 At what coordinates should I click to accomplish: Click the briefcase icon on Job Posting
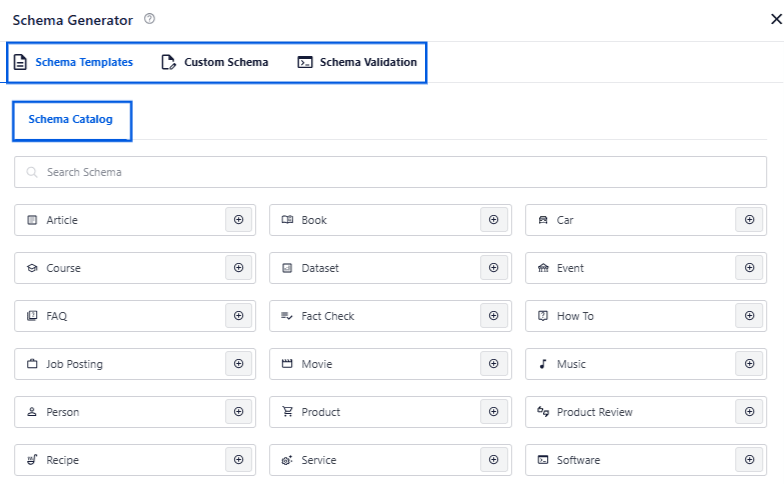point(32,364)
